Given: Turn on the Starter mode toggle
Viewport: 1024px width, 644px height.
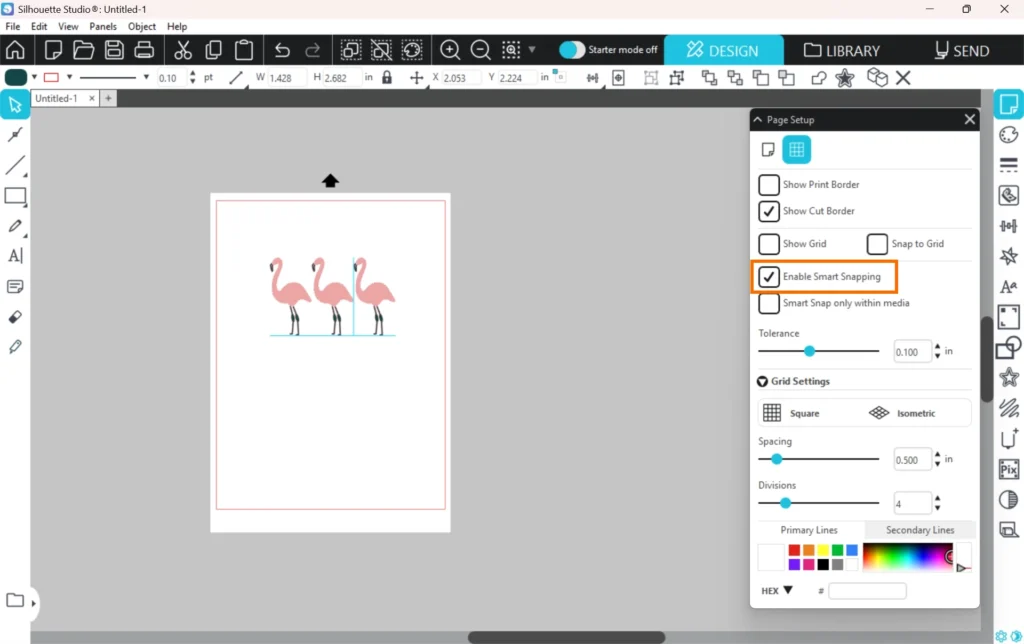Looking at the screenshot, I should tap(571, 50).
